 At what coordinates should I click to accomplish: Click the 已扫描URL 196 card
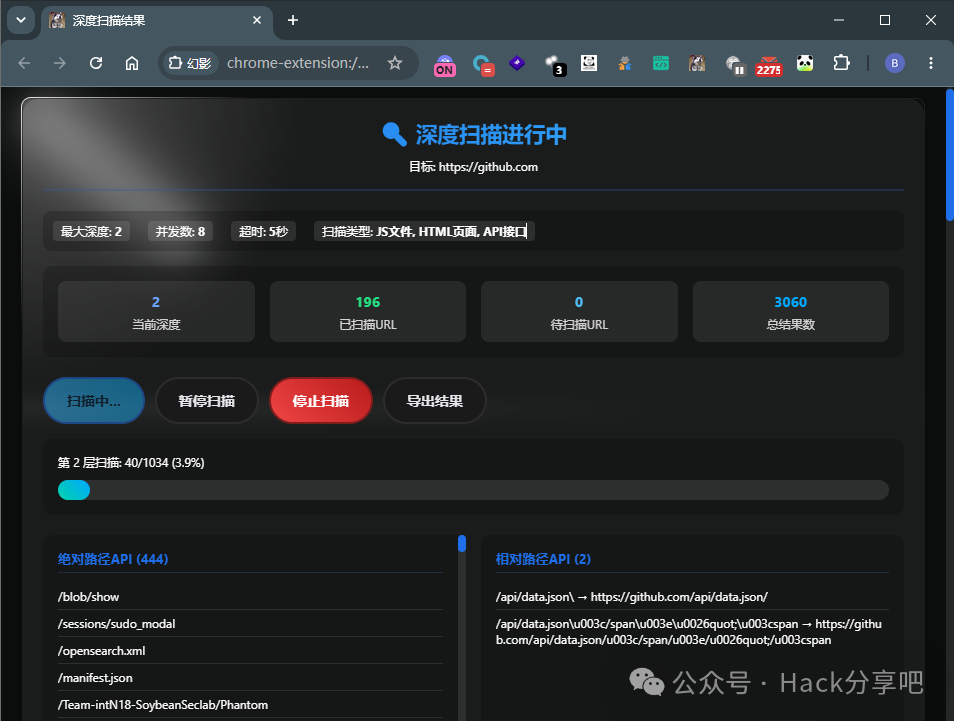[367, 312]
